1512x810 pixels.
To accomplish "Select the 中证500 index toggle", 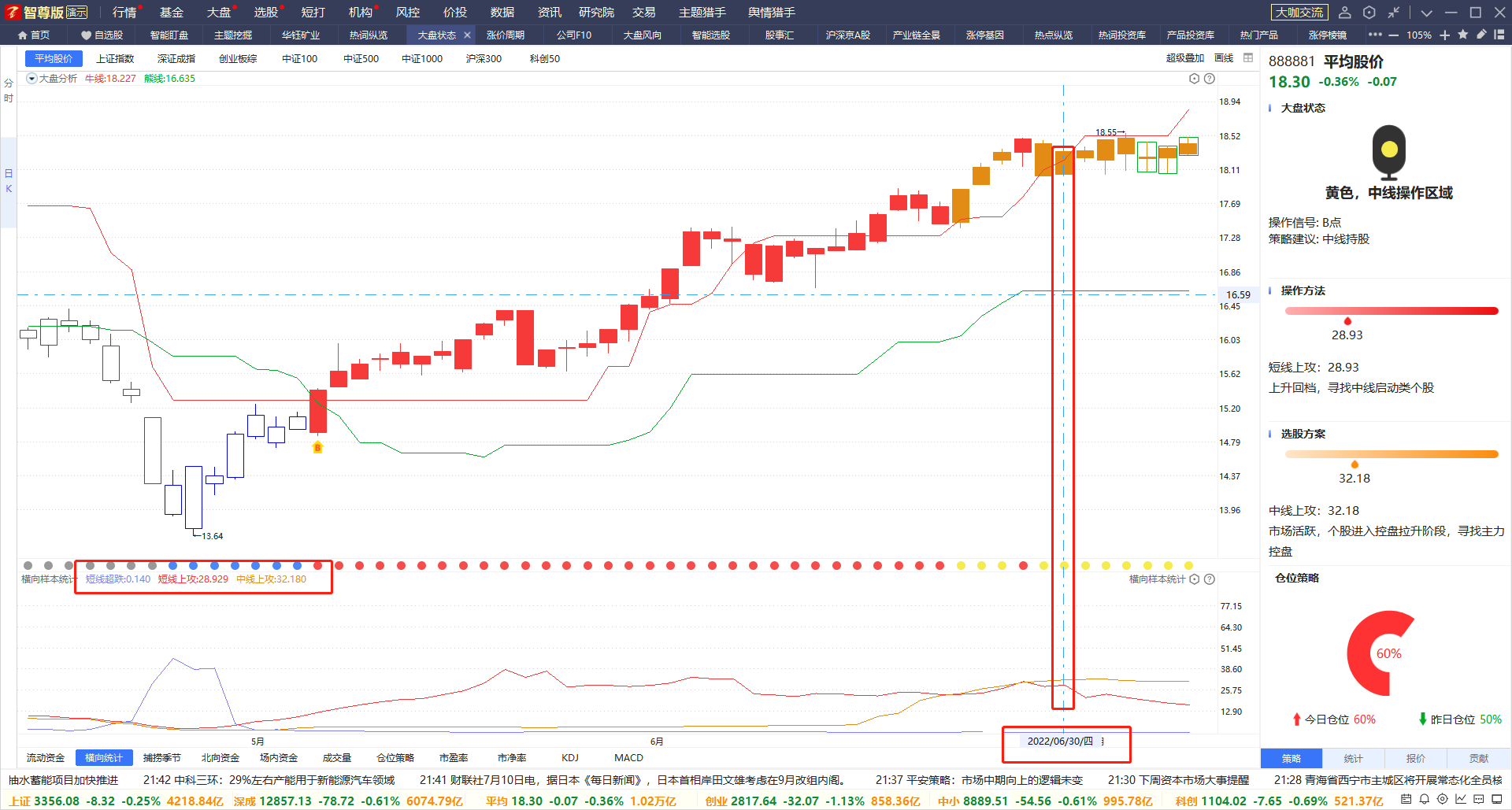I will click(x=361, y=59).
